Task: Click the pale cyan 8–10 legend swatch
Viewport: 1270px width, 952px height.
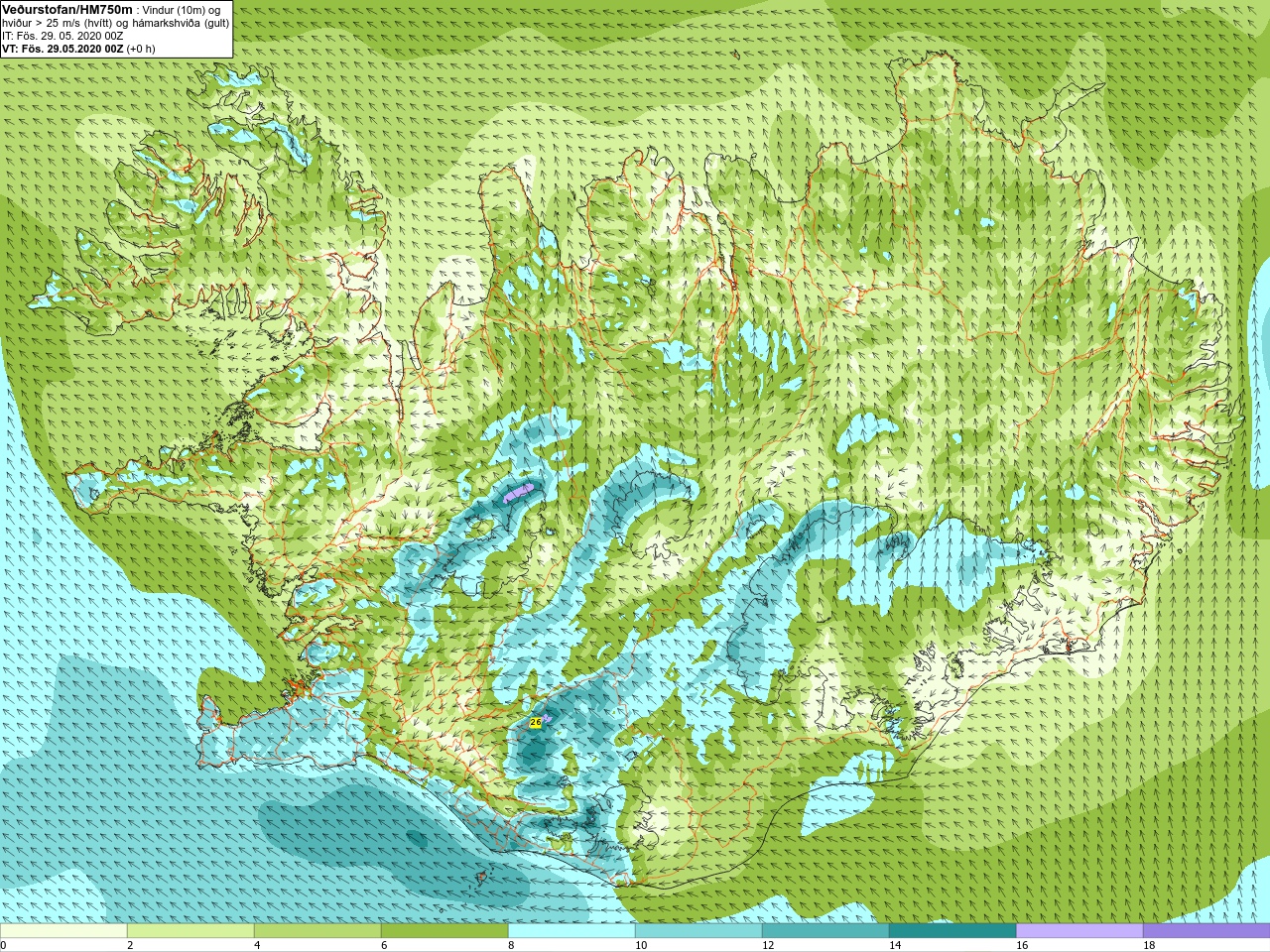Action: coord(571,931)
